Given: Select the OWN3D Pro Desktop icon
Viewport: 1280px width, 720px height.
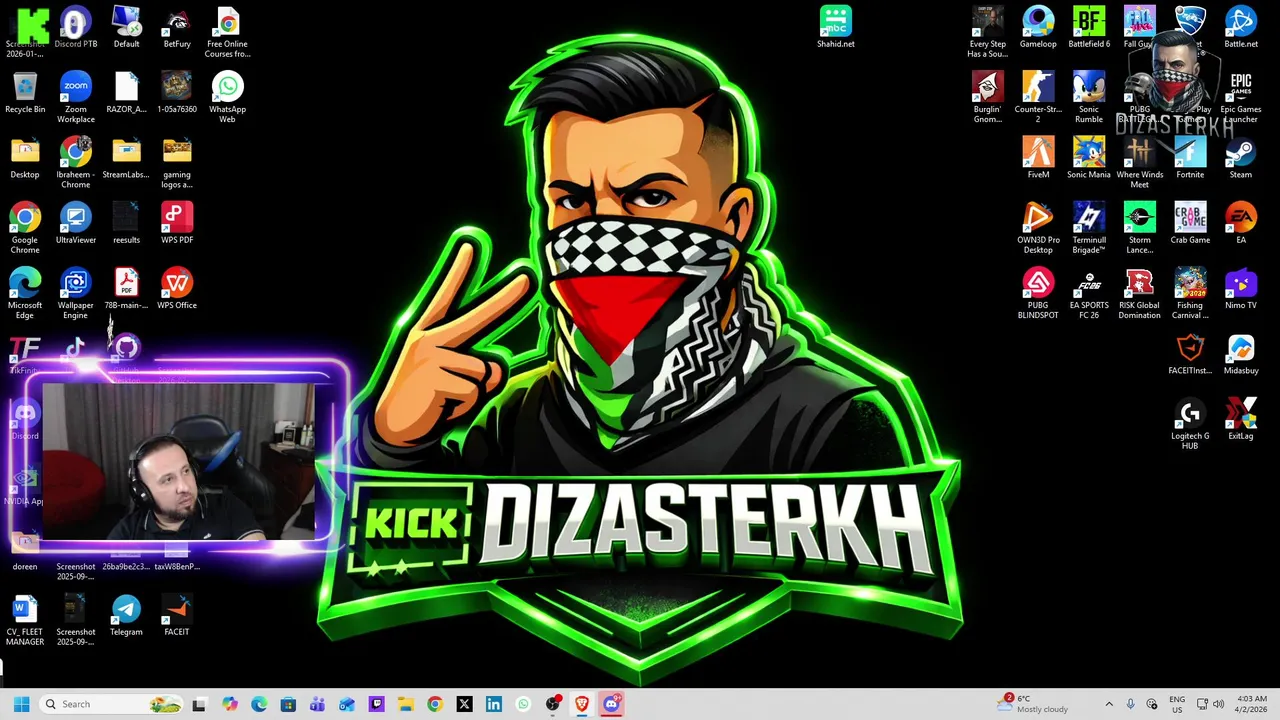Looking at the screenshot, I should [x=1038, y=228].
